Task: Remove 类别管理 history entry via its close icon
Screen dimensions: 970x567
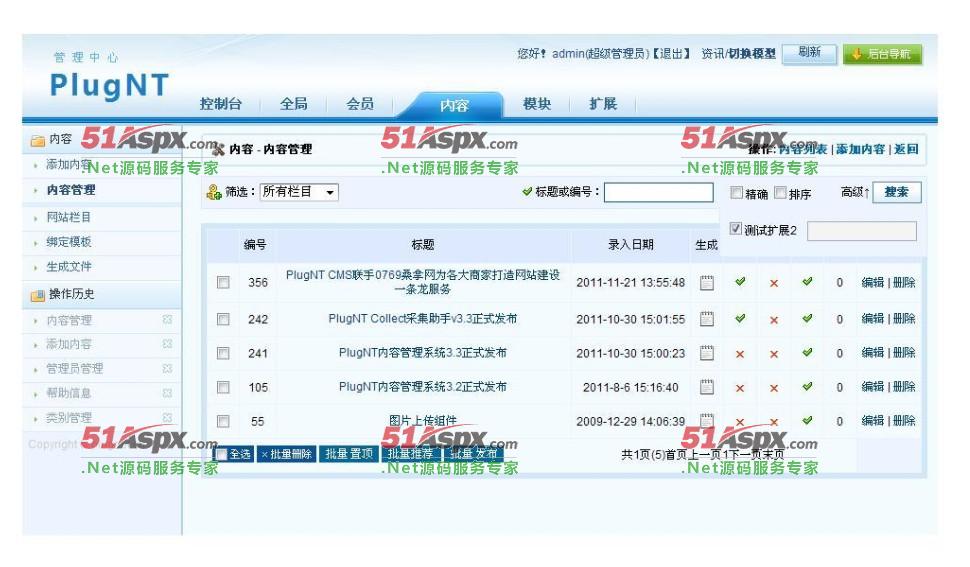Action: 167,418
